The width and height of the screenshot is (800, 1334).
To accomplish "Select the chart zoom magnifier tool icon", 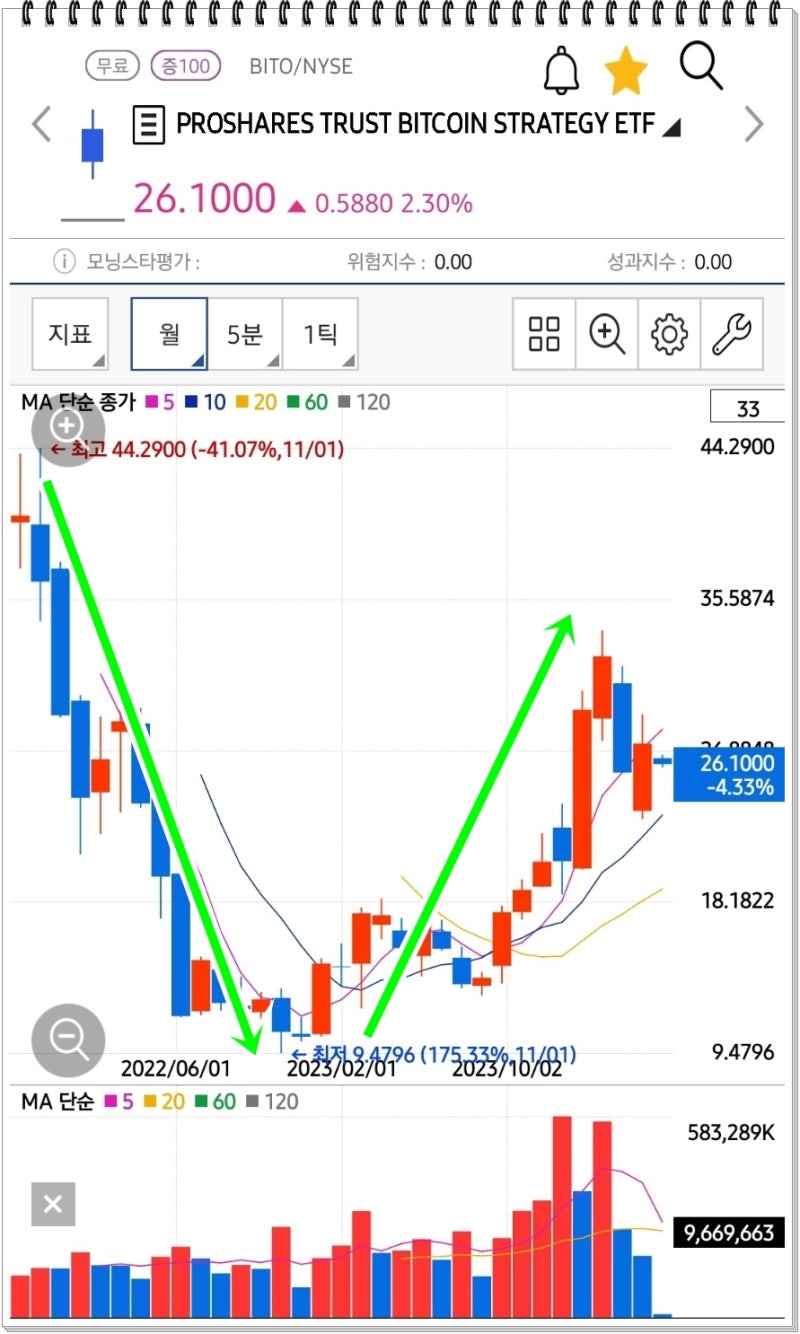I will click(606, 335).
